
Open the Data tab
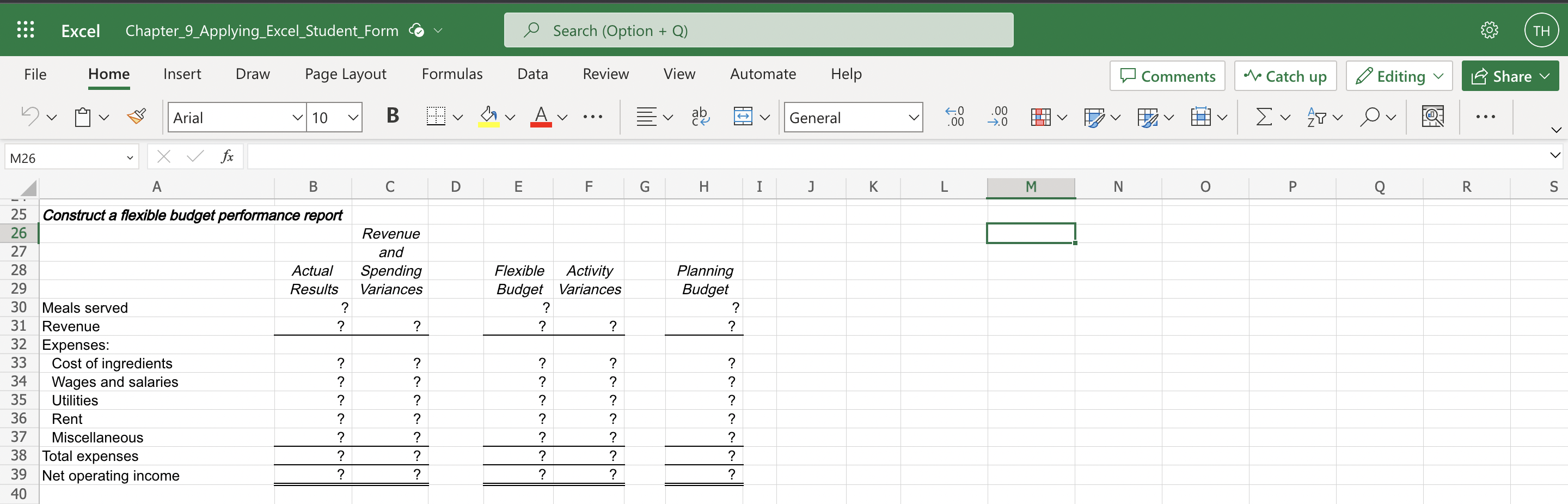pos(532,74)
